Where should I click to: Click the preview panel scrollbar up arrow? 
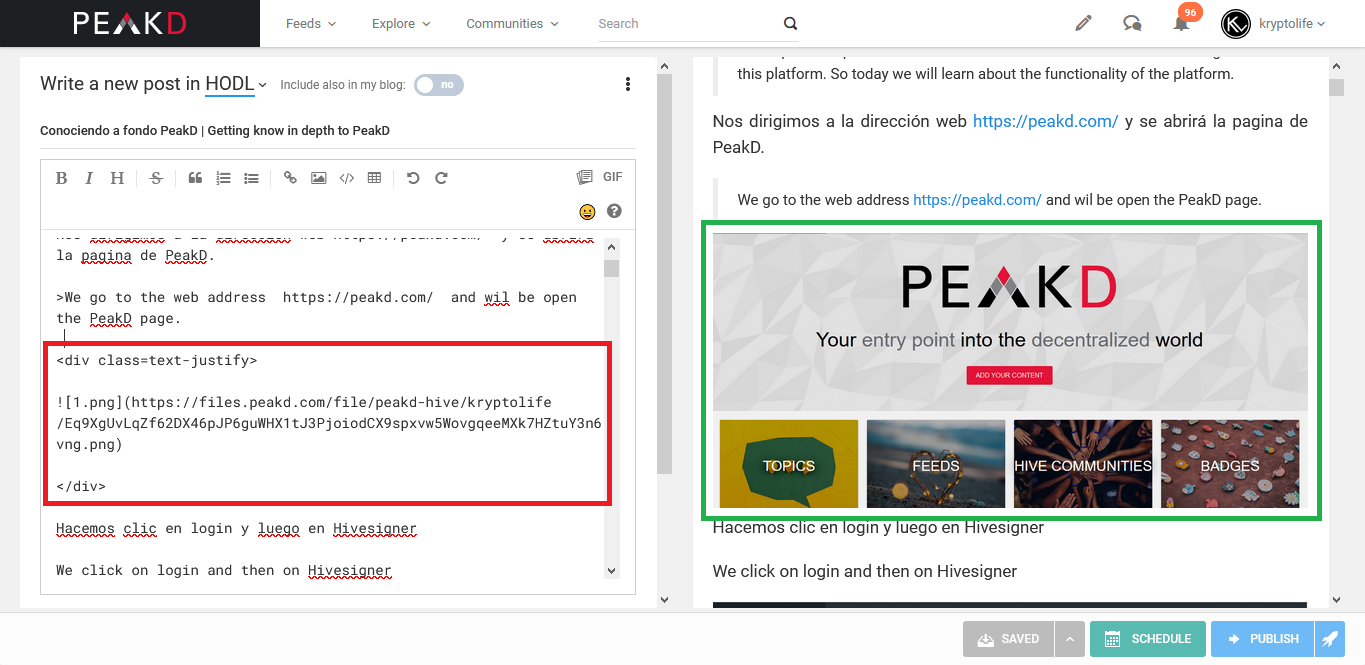(x=1336, y=66)
